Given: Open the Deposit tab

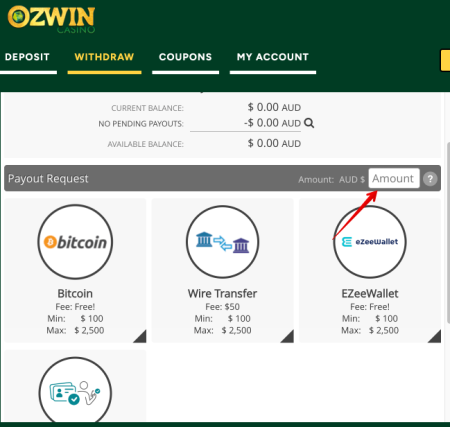Looking at the screenshot, I should point(27,57).
